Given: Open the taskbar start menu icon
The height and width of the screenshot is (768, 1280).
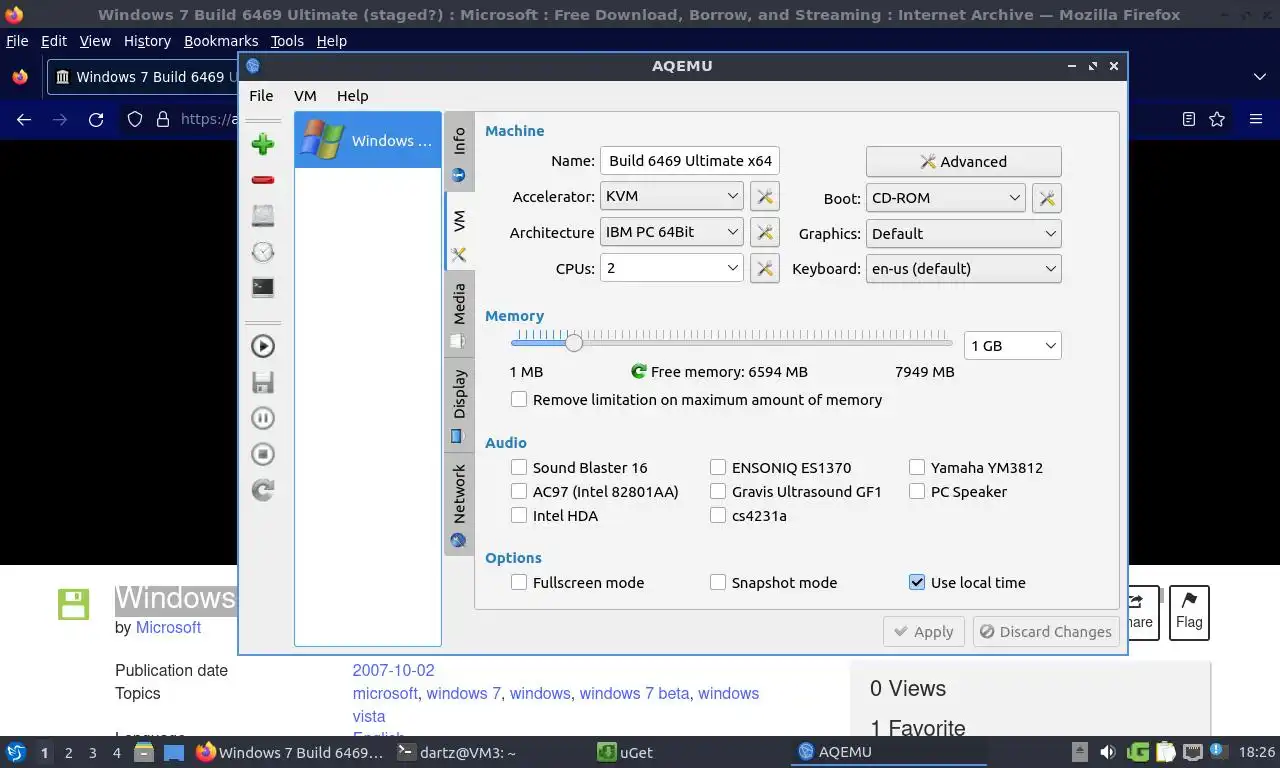Looking at the screenshot, I should coord(15,752).
